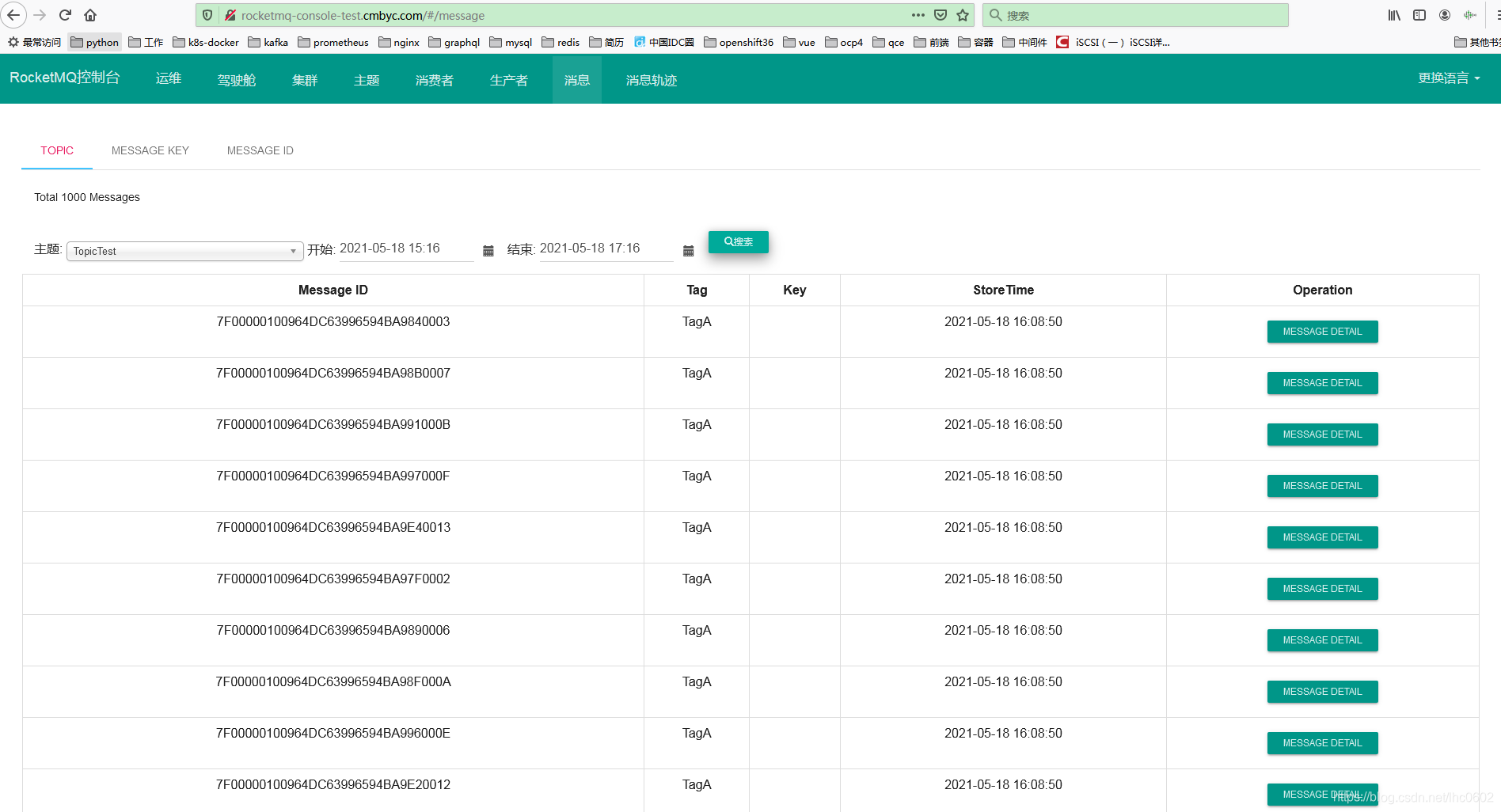This screenshot has width=1501, height=812.
Task: Click the browser 搜索 search box
Action: 1136,15
